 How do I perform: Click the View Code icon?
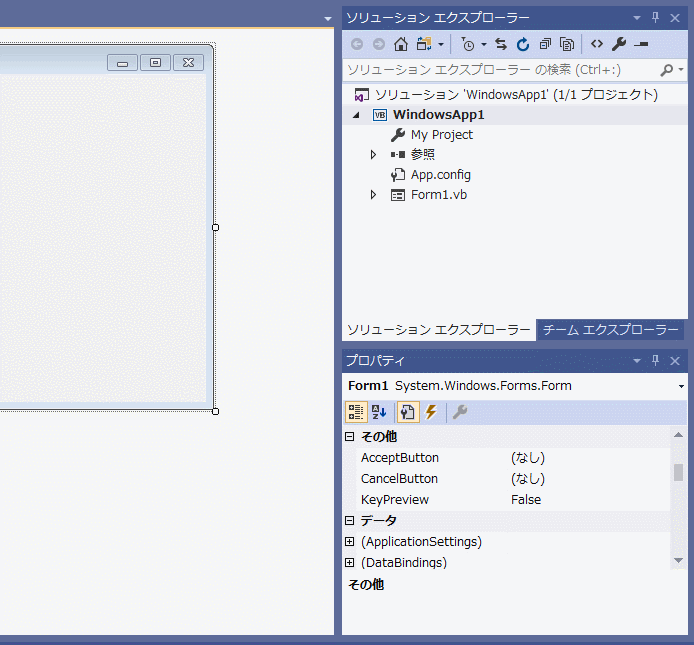tap(596, 44)
